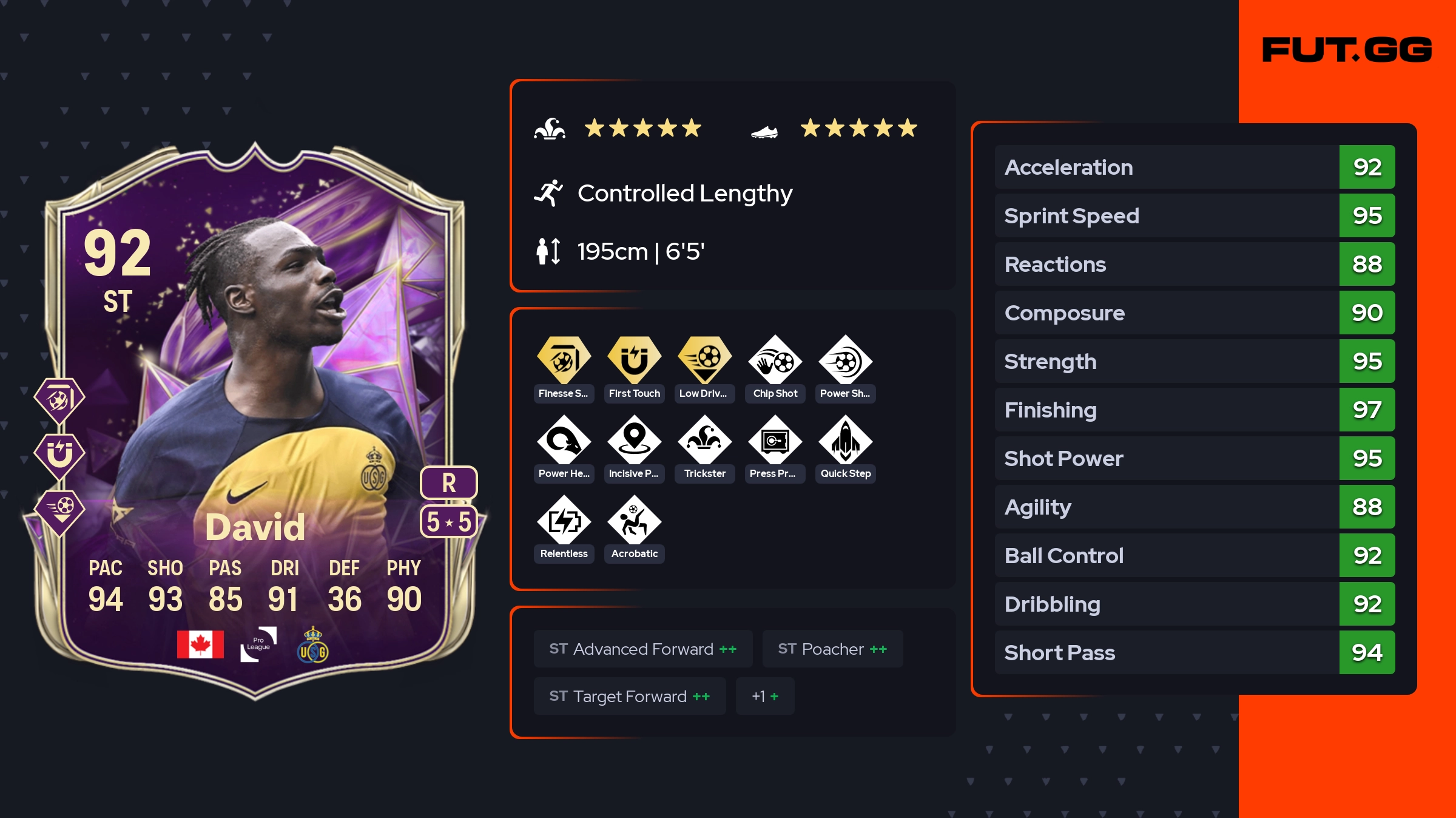This screenshot has width=1456, height=818.
Task: Select the Incisive Pass playstyle icon
Action: pos(634,440)
